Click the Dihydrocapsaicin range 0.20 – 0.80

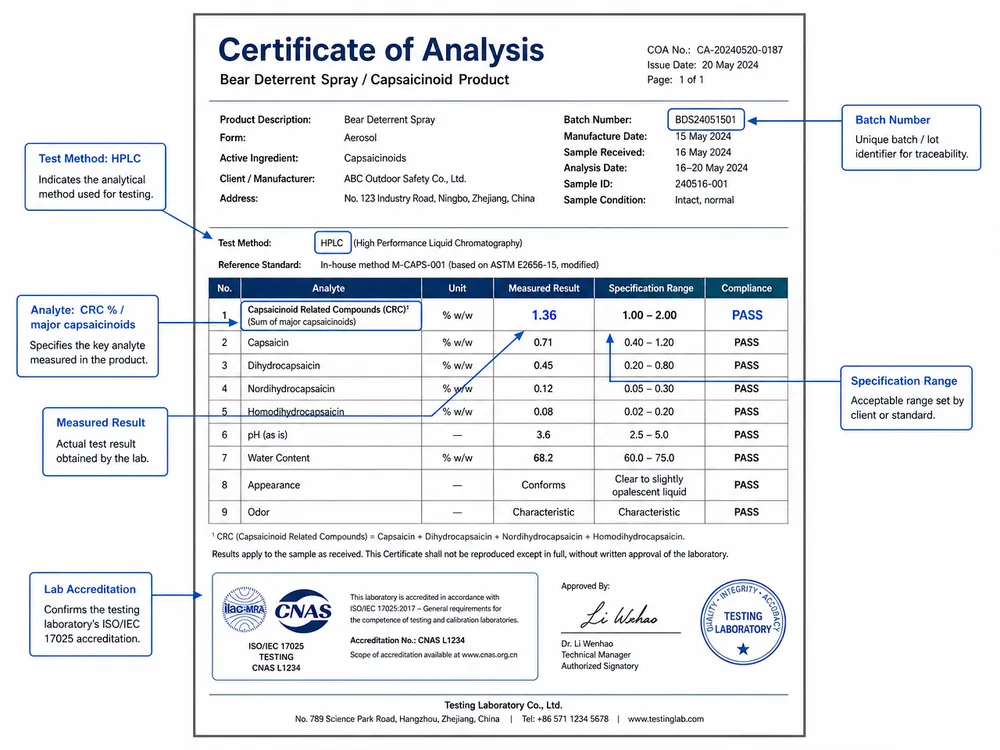click(x=649, y=365)
